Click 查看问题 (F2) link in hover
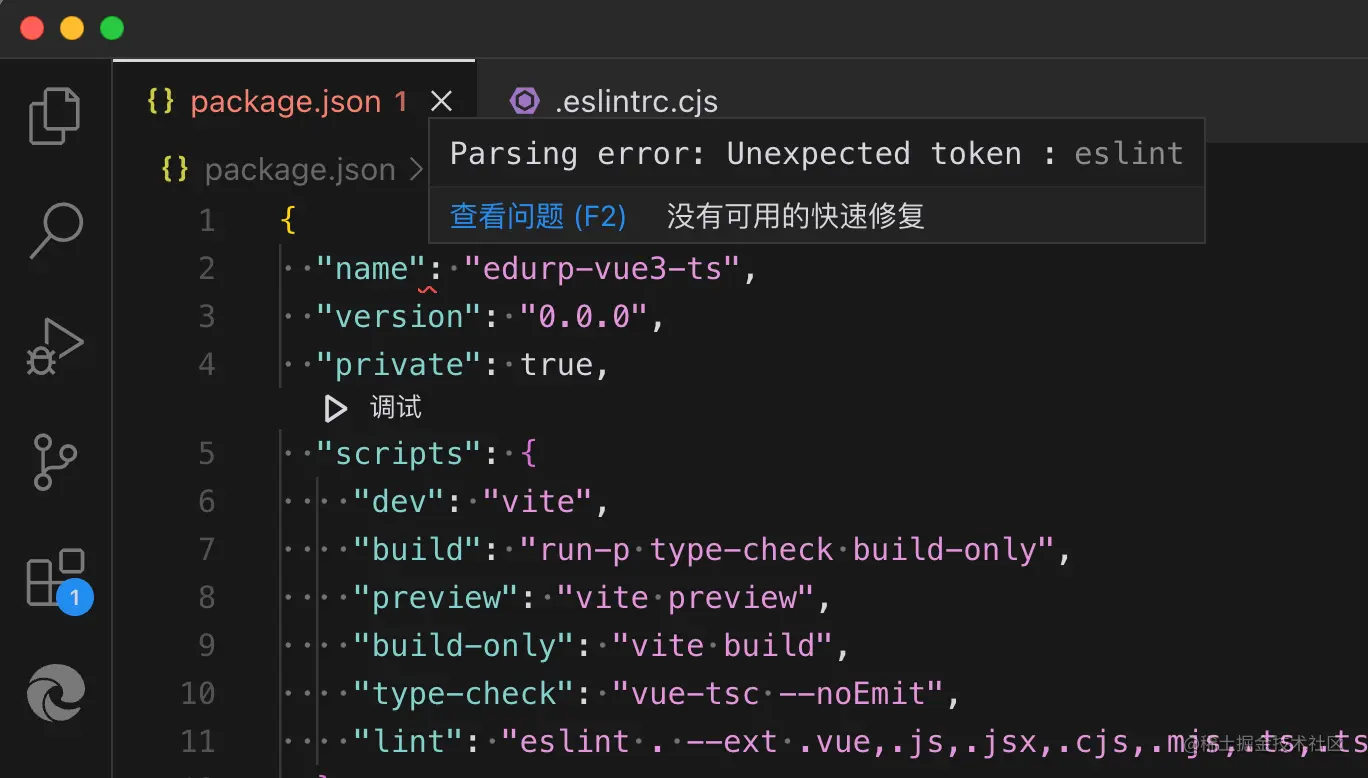This screenshot has width=1368, height=778. click(x=538, y=216)
